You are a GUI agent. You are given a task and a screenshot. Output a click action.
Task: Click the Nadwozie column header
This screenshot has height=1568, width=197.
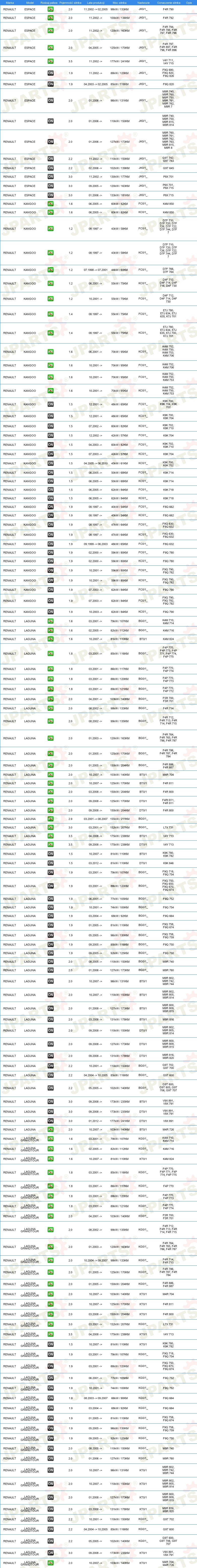click(x=143, y=3)
